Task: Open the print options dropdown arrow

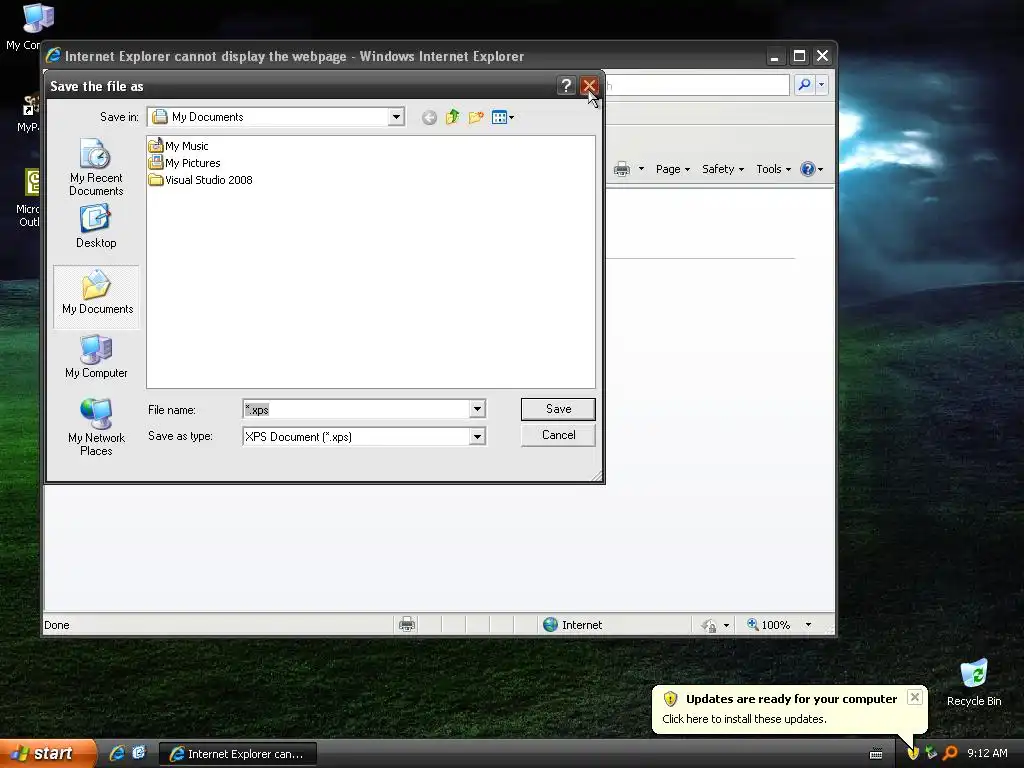Action: point(641,169)
